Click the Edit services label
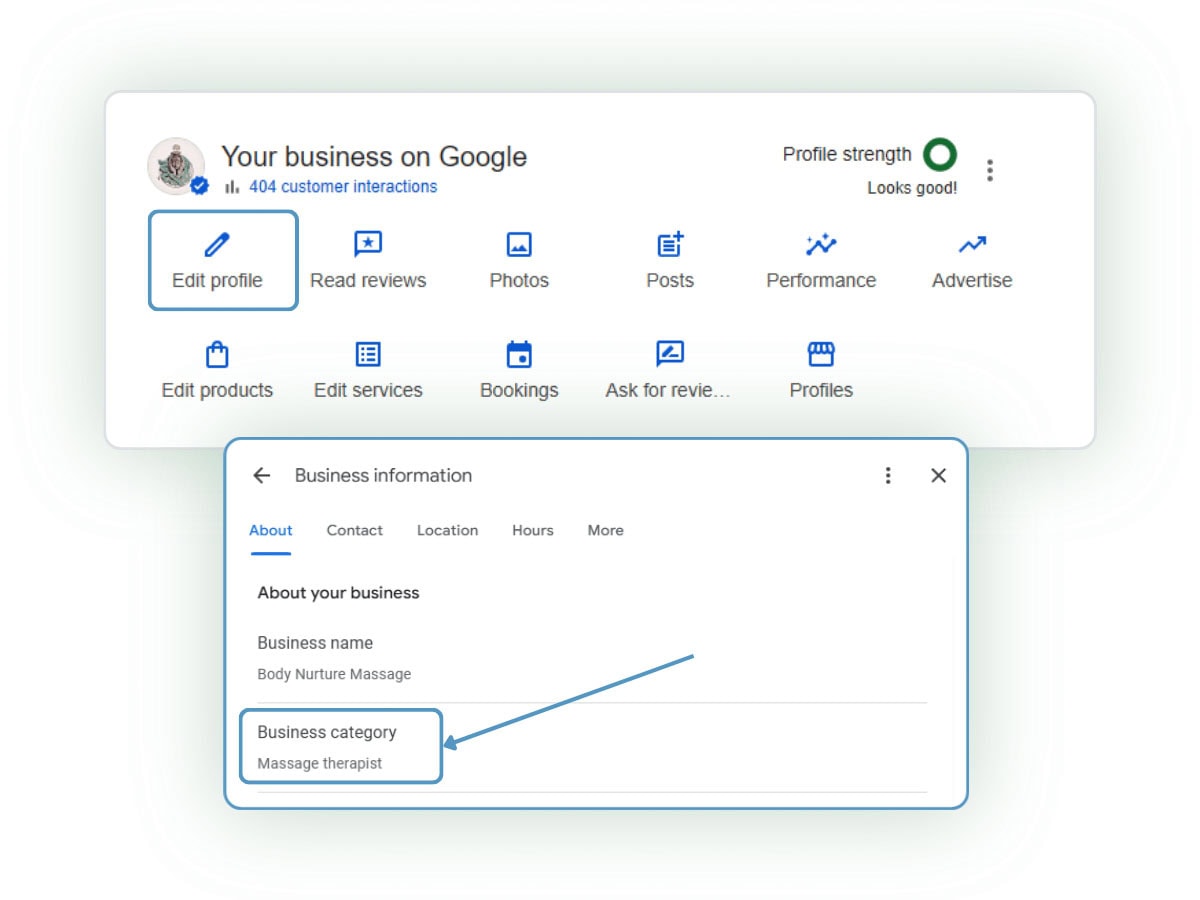This screenshot has width=1200, height=900. point(368,390)
